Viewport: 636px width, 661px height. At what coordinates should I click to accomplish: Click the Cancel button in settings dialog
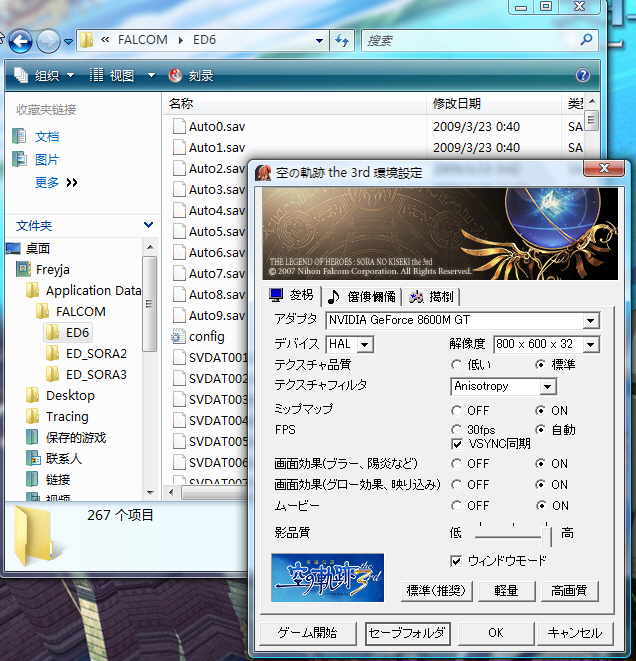575,633
